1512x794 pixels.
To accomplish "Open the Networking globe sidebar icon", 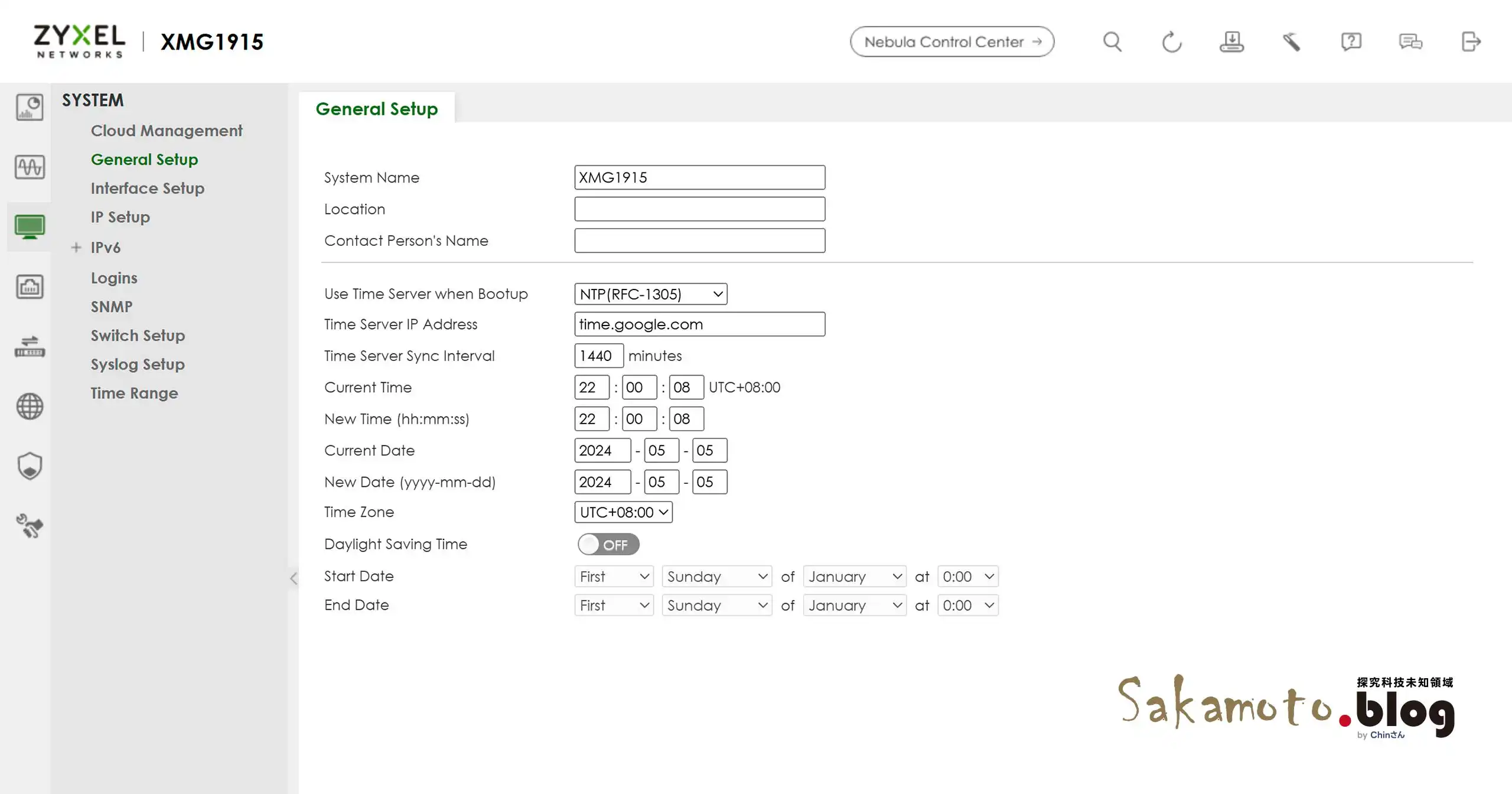I will [30, 406].
